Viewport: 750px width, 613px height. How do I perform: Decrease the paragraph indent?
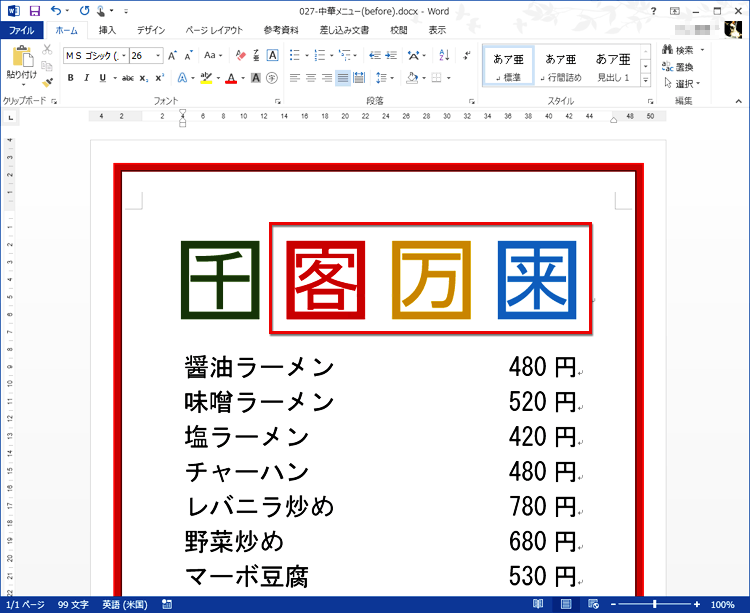(375, 55)
